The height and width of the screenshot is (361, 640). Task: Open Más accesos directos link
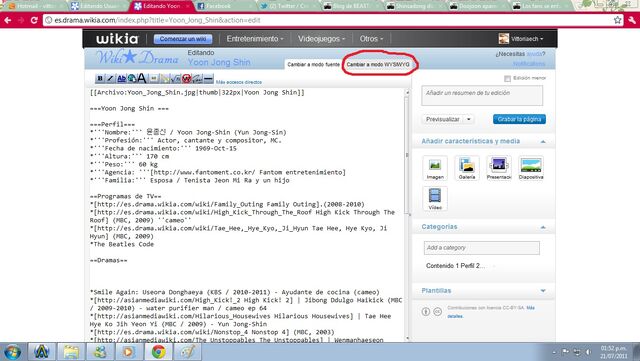pos(239,82)
